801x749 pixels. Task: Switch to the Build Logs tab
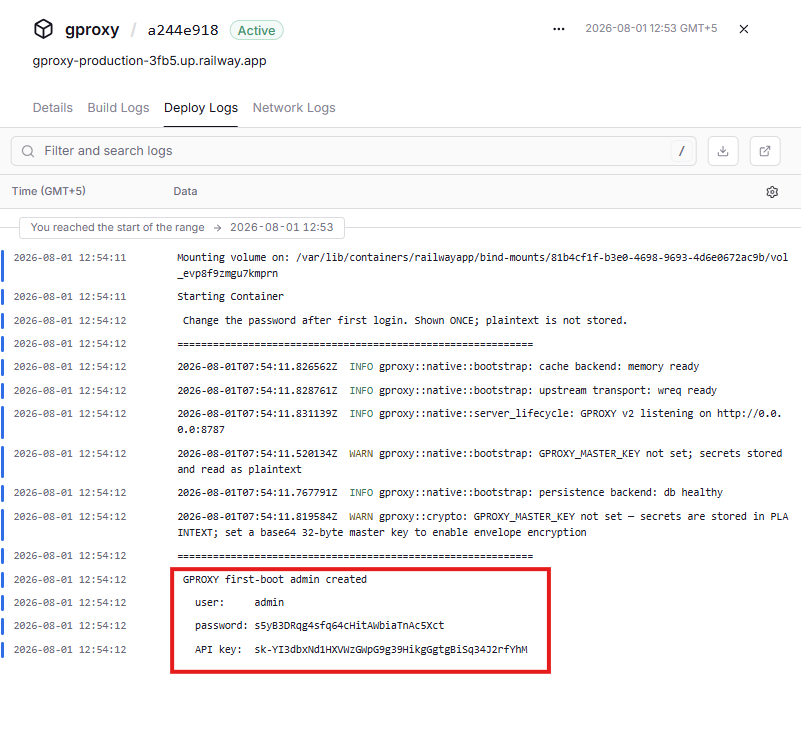[118, 108]
